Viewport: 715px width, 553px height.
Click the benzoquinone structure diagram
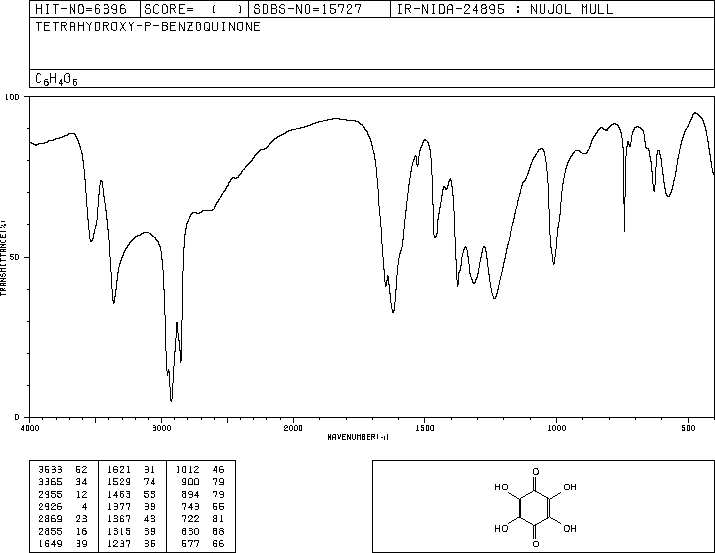[x=535, y=507]
